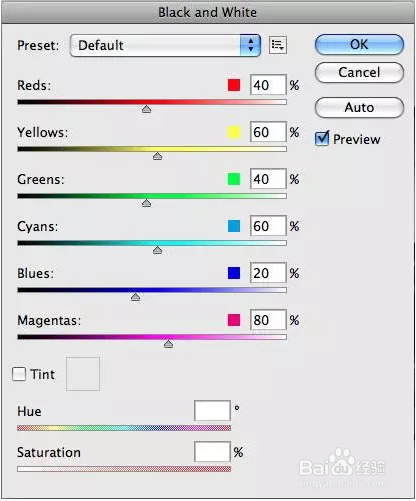The image size is (416, 501).
Task: Enable the Tint checkbox
Action: [x=19, y=374]
